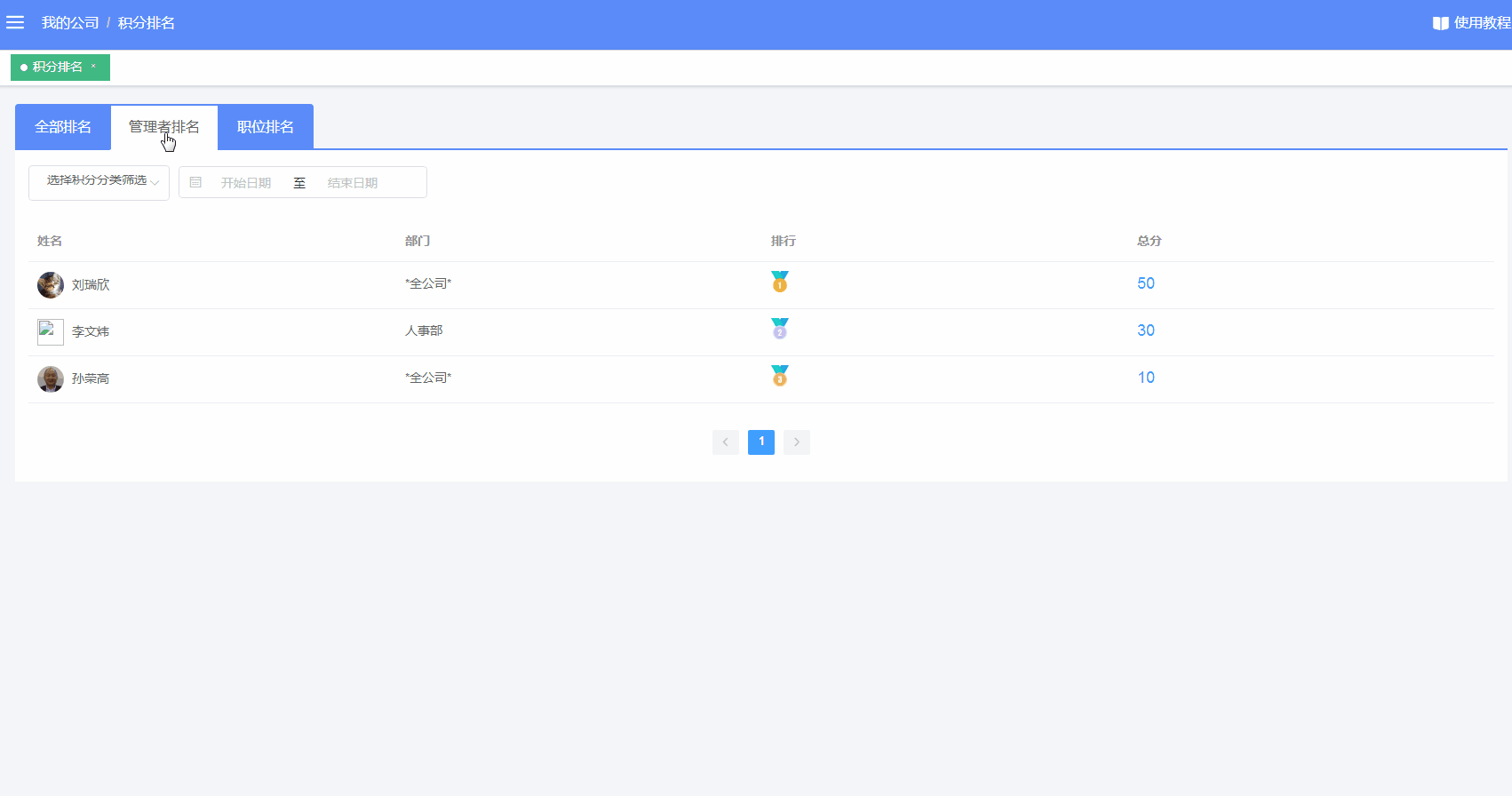Click the bronze third-place medal icon
The image size is (1512, 796).
coord(780,377)
